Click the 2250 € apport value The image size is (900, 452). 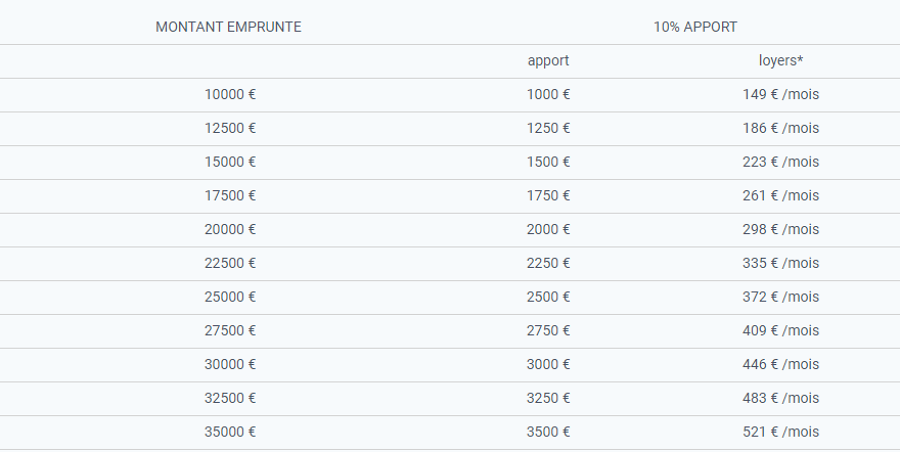(548, 263)
